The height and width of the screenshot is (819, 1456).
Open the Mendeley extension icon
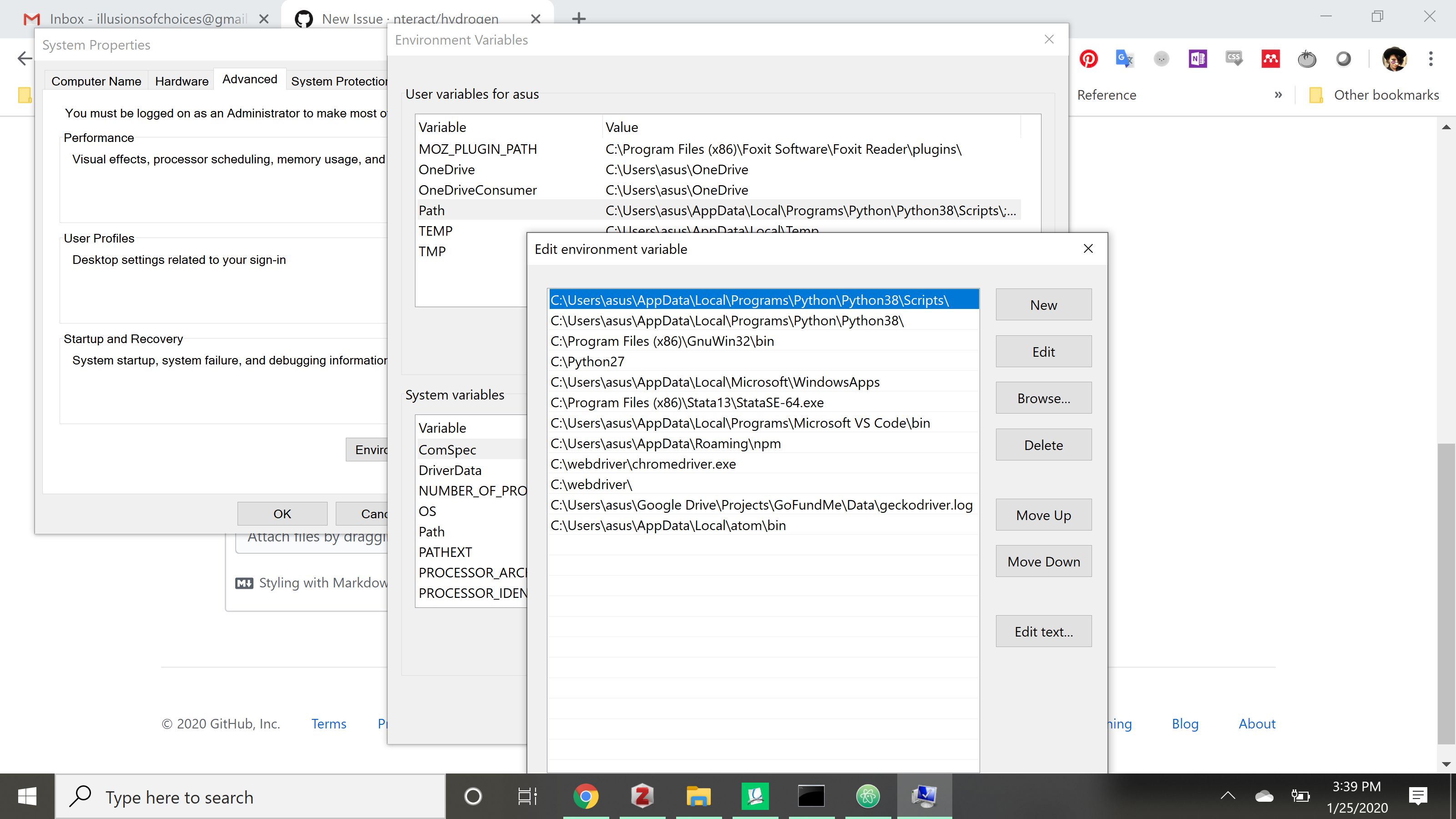click(x=1270, y=59)
